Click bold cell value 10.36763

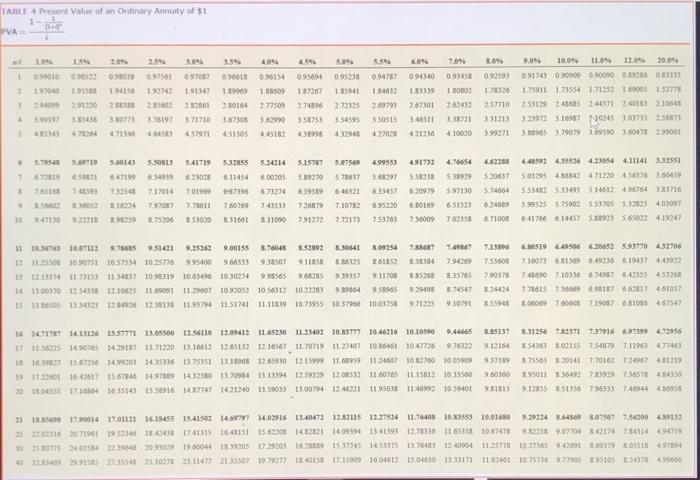[46, 248]
